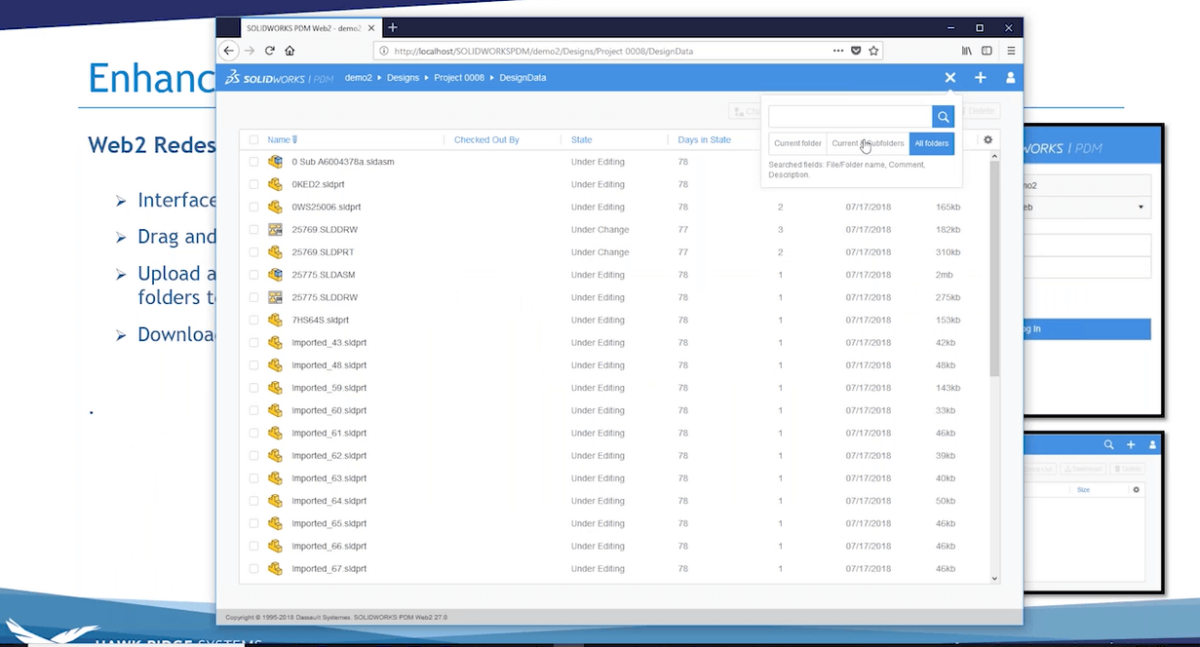Go to browser home page icon
This screenshot has height=647, width=1200.
point(289,50)
